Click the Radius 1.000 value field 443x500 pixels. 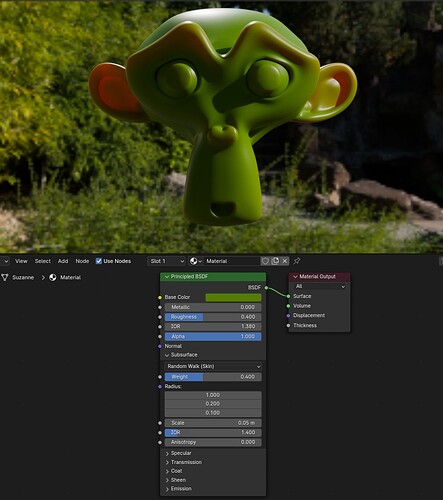pos(213,395)
